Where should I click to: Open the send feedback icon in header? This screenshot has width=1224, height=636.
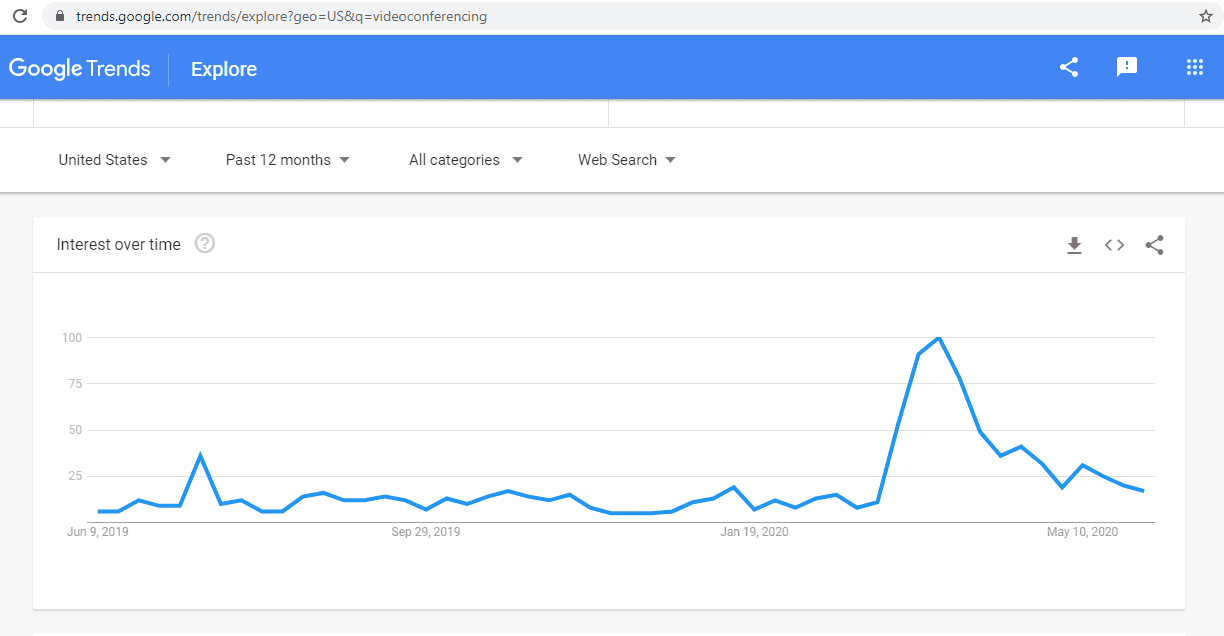tap(1127, 67)
